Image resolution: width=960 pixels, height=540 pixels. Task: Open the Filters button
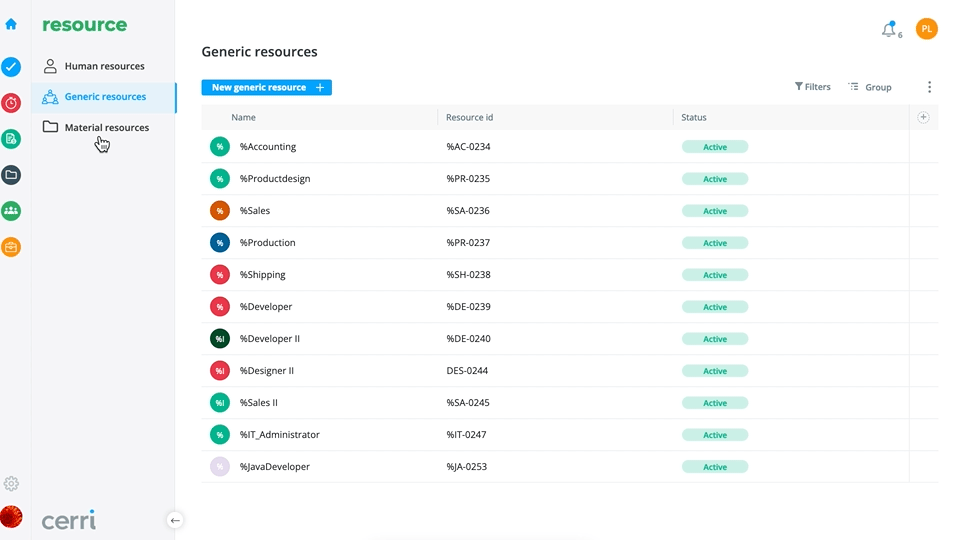click(x=812, y=87)
